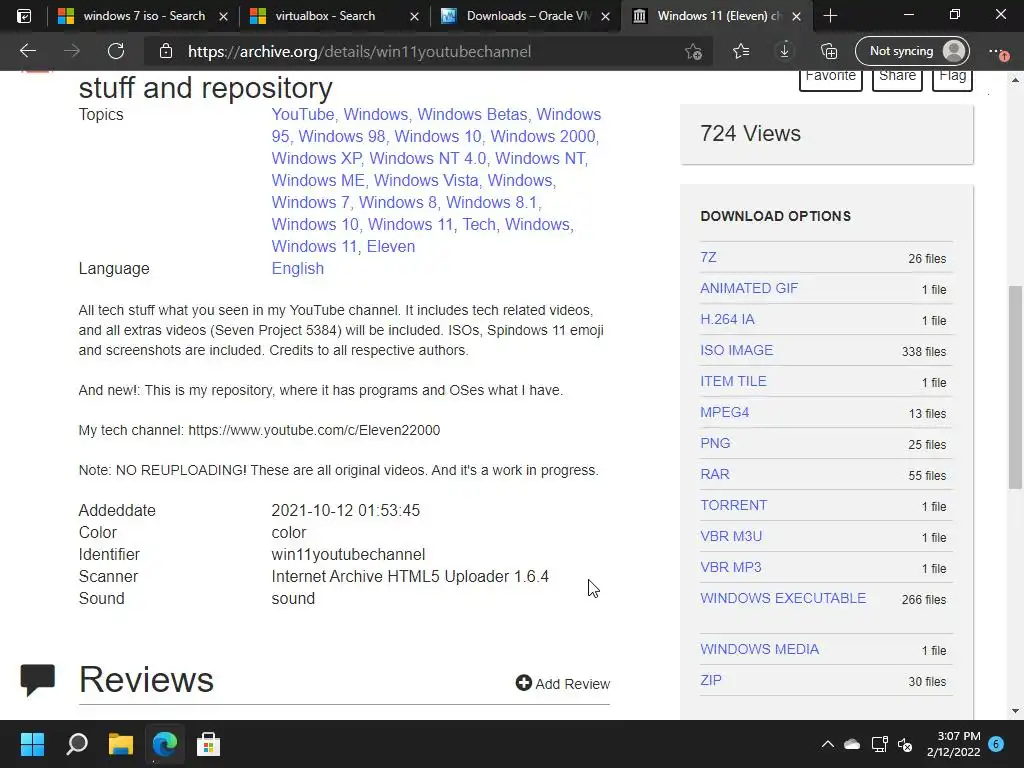Open the VBR MP3 download option
The width and height of the screenshot is (1024, 768).
[x=730, y=568]
